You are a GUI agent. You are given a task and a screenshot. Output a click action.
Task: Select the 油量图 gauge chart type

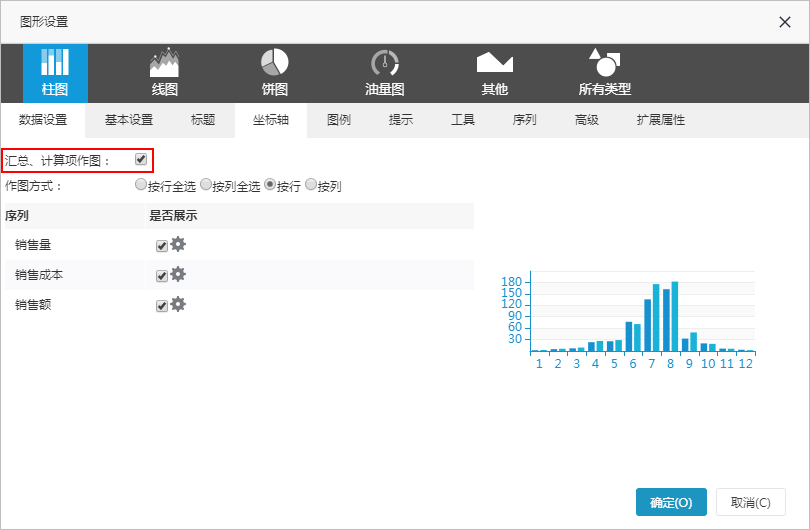point(385,73)
